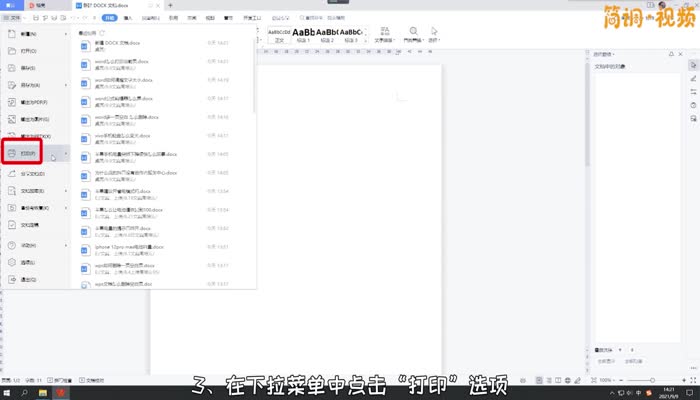The height and width of the screenshot is (400, 700).
Task: Open the Select (选择) cursor tool dropdown
Action: [x=434, y=35]
